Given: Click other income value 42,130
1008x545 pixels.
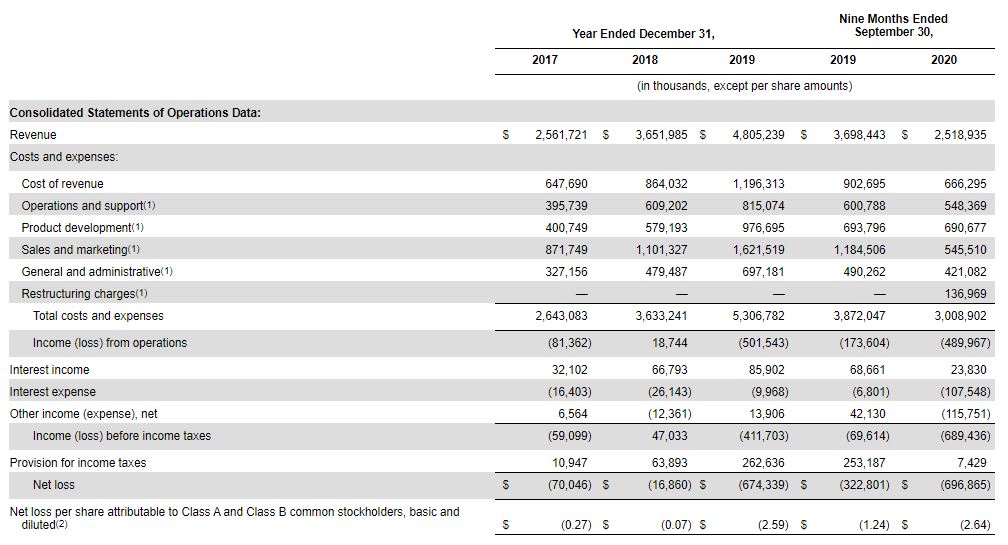Looking at the screenshot, I should click(867, 414).
